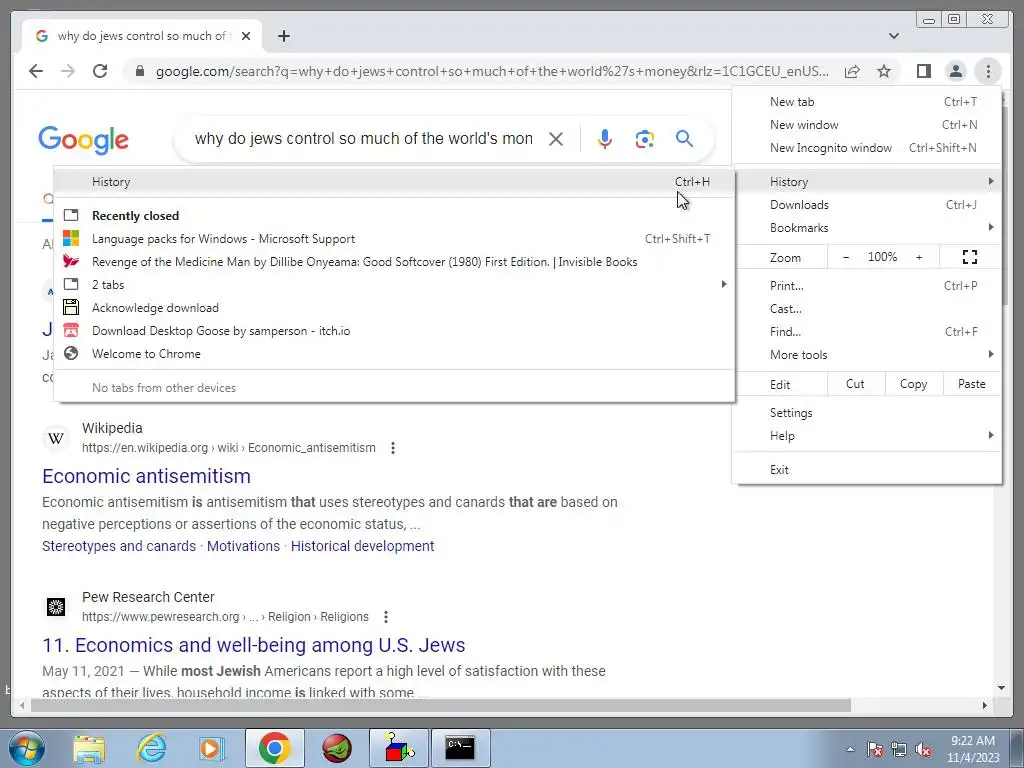Choose New window menu entry
This screenshot has height=768, width=1024.
coord(867,125)
